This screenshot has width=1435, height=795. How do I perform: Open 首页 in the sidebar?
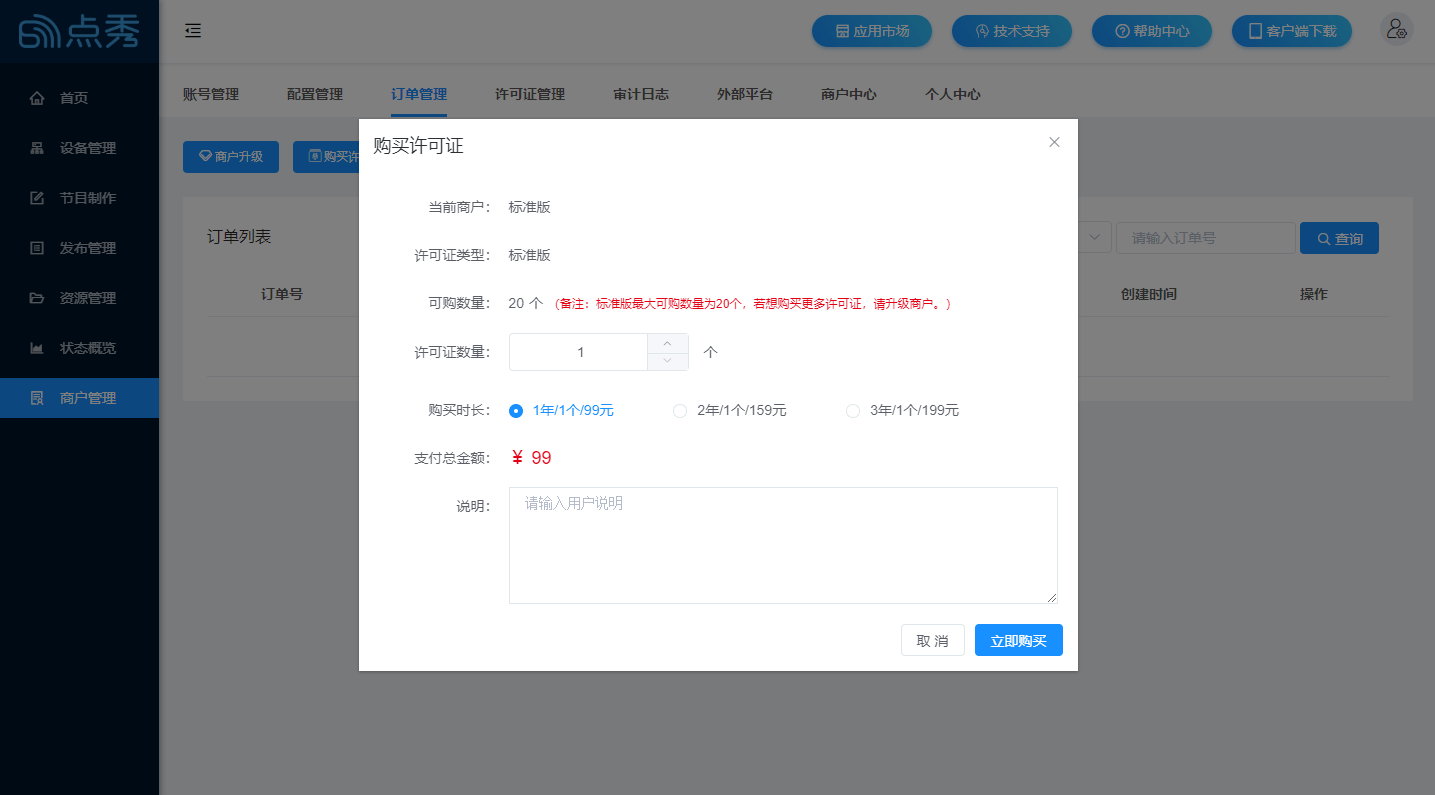click(x=79, y=98)
